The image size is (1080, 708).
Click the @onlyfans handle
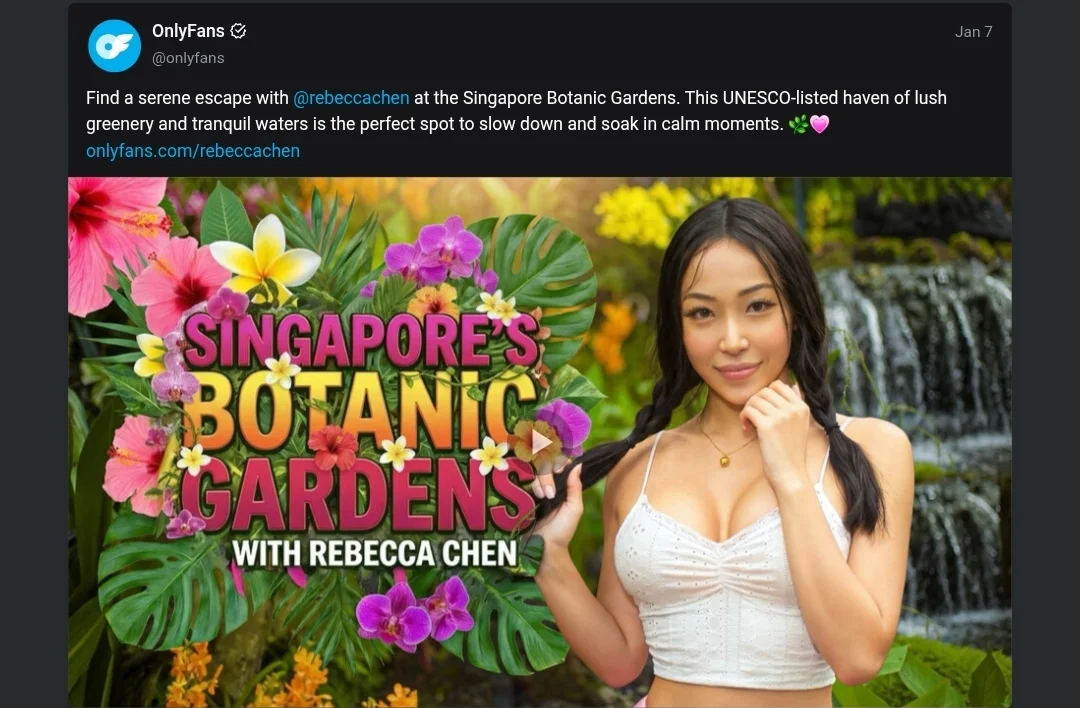coord(188,58)
